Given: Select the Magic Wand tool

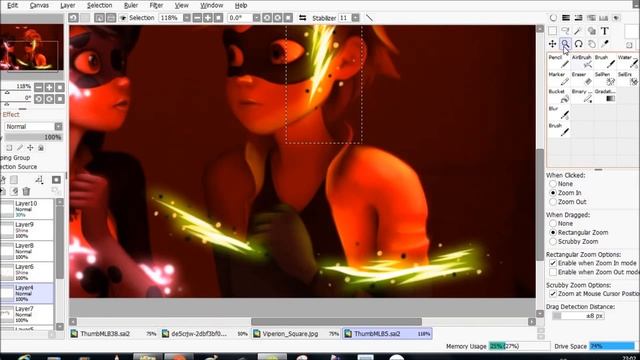Looking at the screenshot, I should pos(578,31).
